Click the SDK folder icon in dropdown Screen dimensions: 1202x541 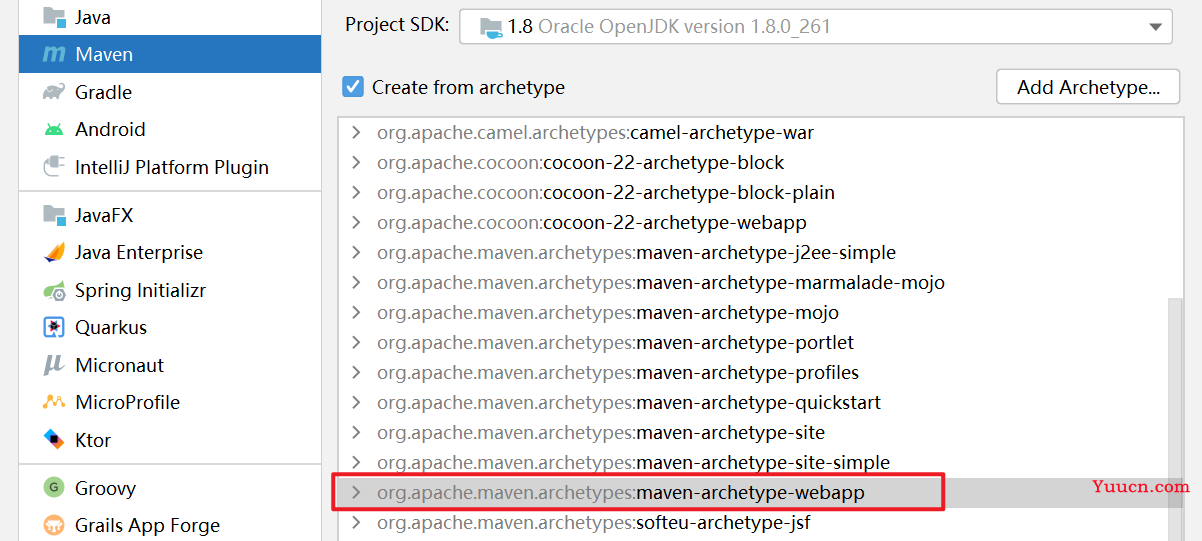[x=489, y=27]
